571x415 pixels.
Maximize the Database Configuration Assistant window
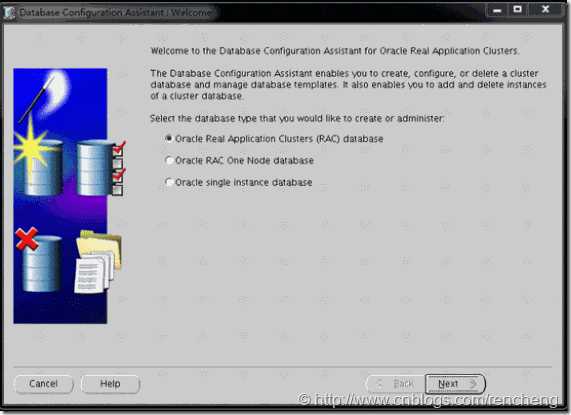point(517,10)
